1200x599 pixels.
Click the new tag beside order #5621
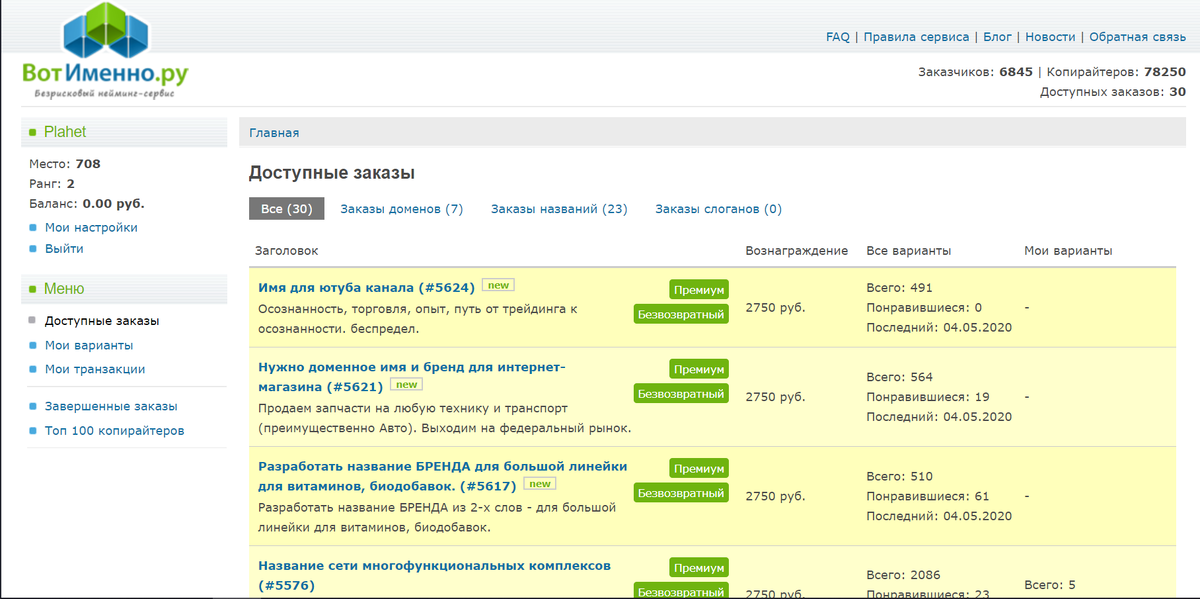pyautogui.click(x=406, y=384)
